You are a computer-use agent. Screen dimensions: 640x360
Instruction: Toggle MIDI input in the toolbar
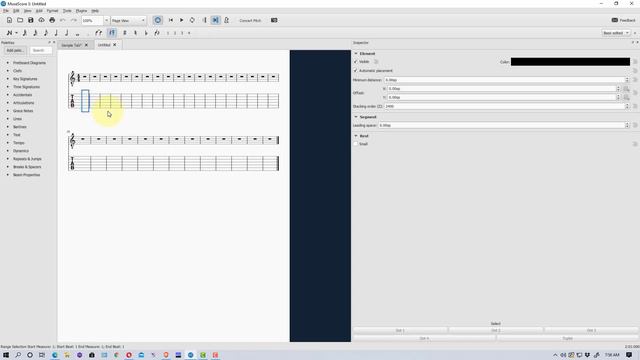[158, 20]
